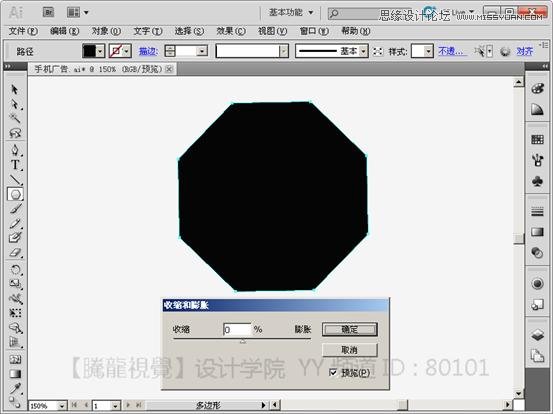Select the Blob Brush tool

tap(14, 238)
